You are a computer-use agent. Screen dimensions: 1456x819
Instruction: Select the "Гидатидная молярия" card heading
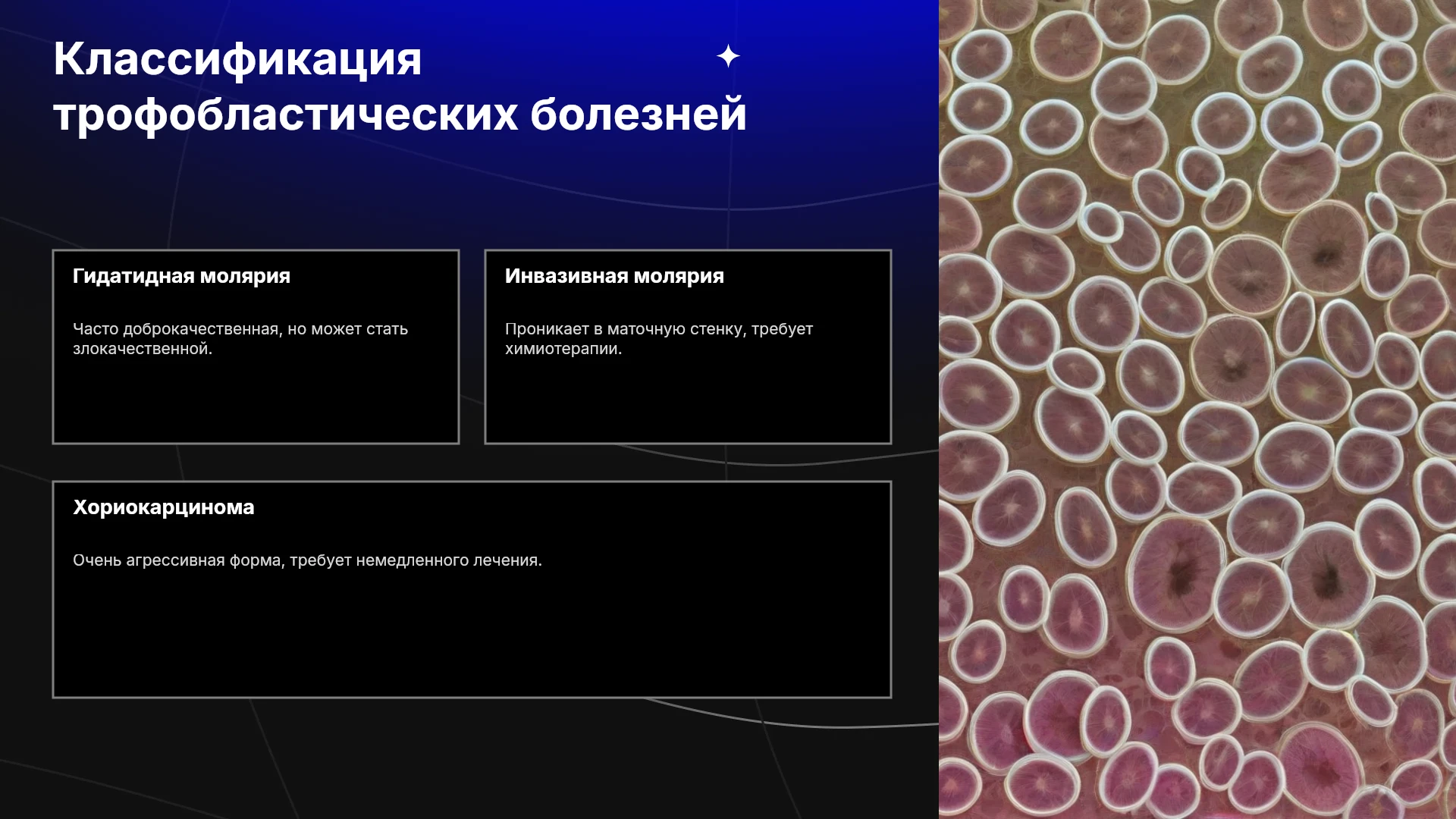tap(181, 276)
